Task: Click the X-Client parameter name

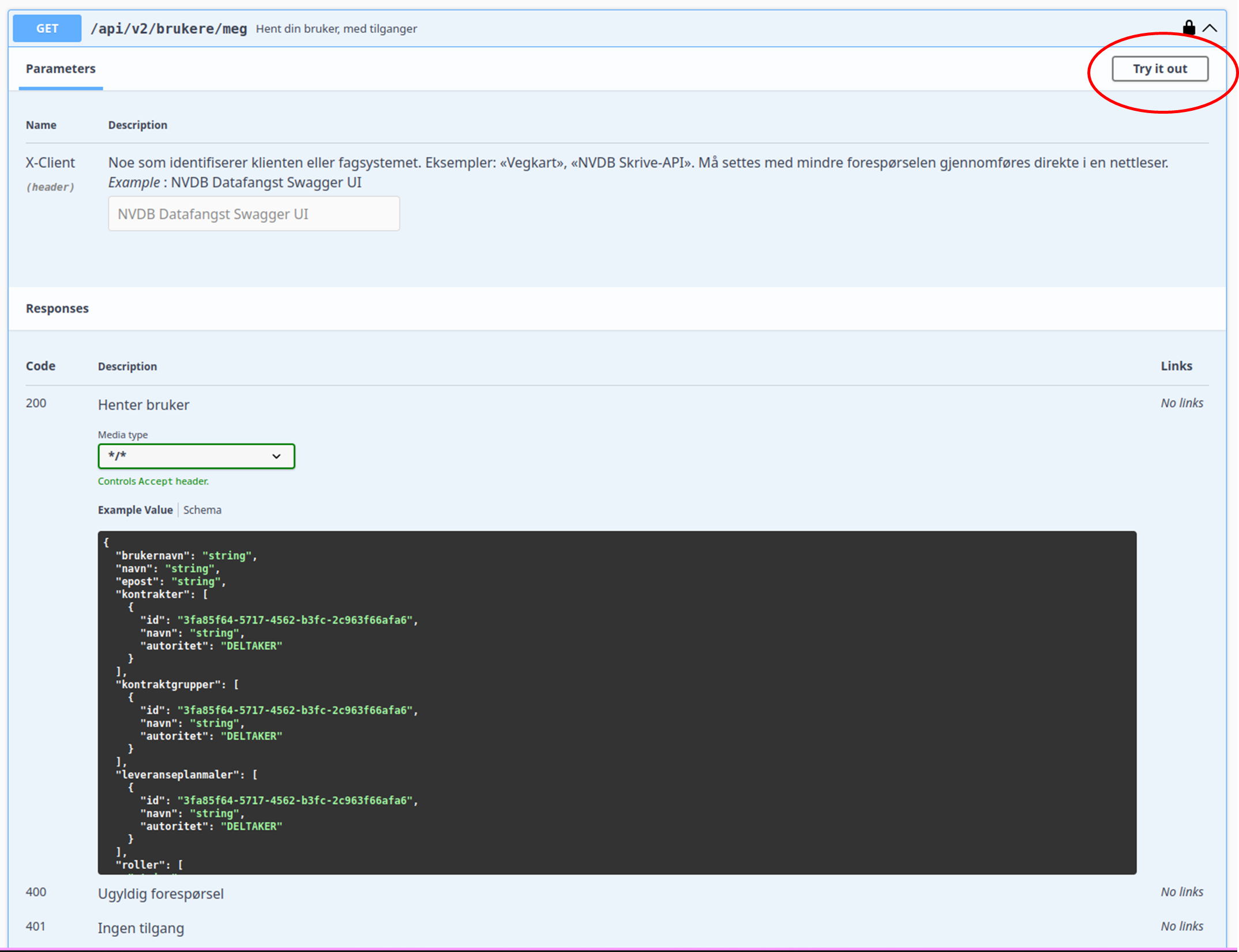Action: [50, 163]
